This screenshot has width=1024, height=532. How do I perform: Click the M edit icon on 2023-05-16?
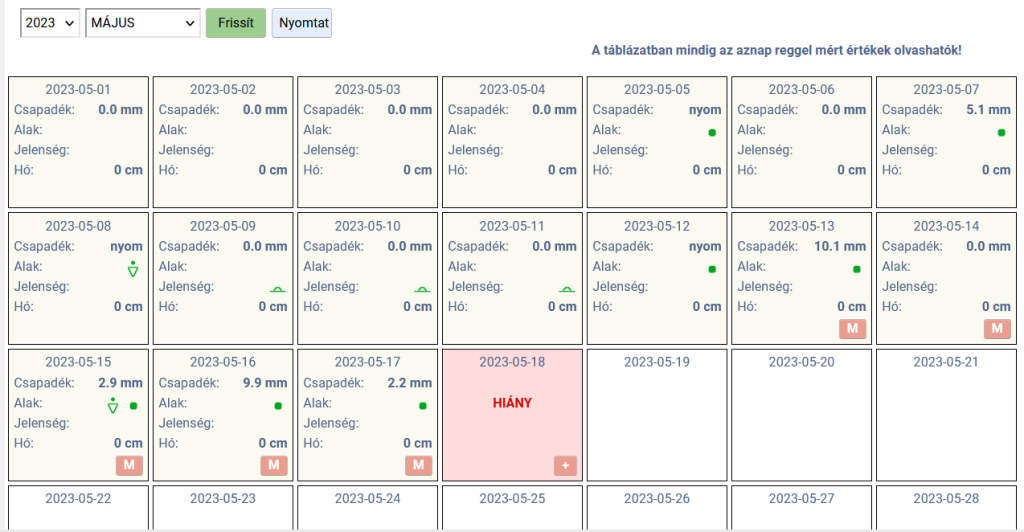coord(274,465)
